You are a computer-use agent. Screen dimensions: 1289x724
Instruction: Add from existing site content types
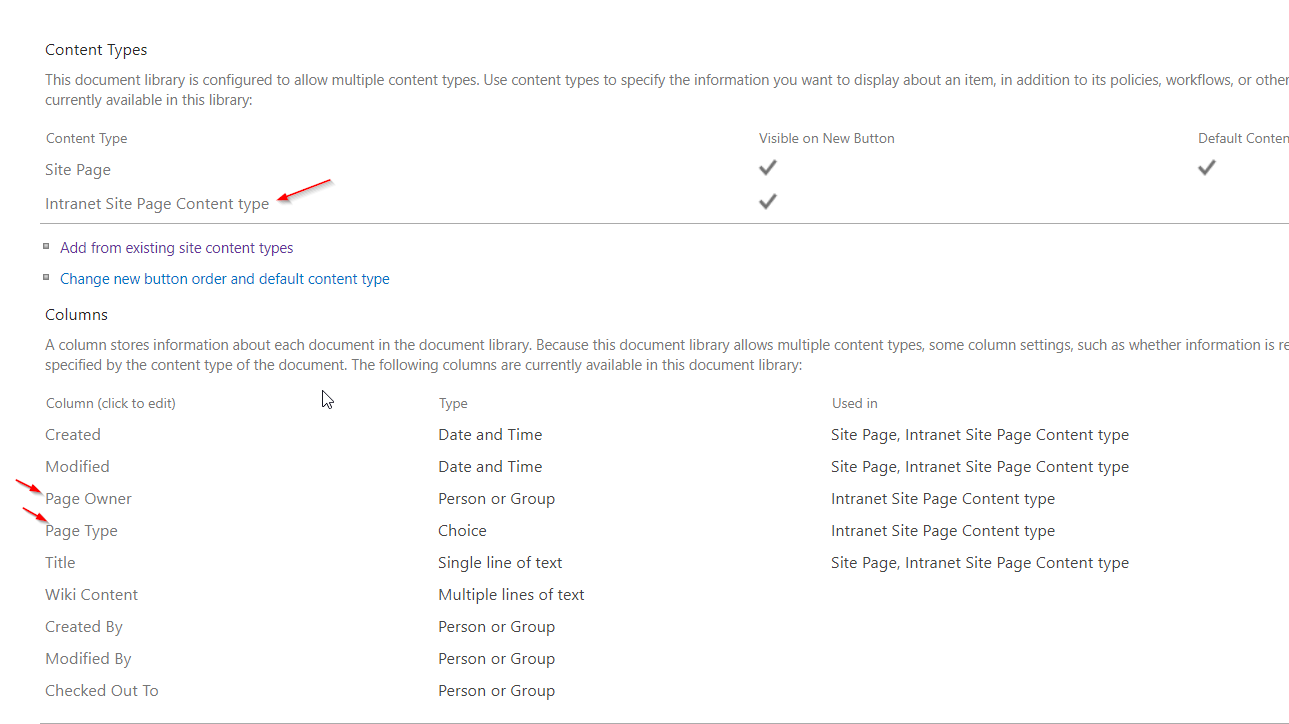tap(176, 248)
